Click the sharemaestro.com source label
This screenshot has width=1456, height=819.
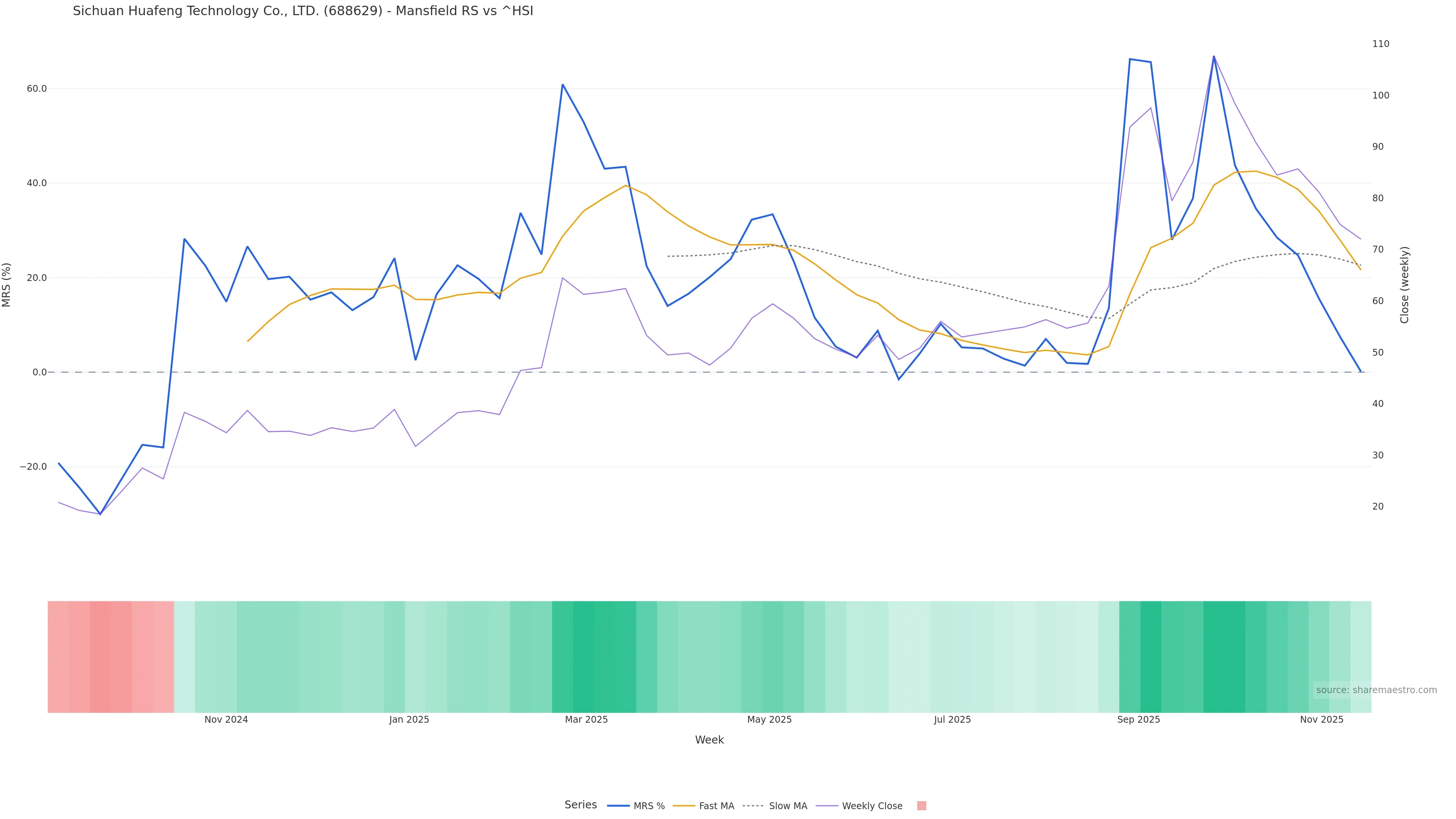point(1376,690)
